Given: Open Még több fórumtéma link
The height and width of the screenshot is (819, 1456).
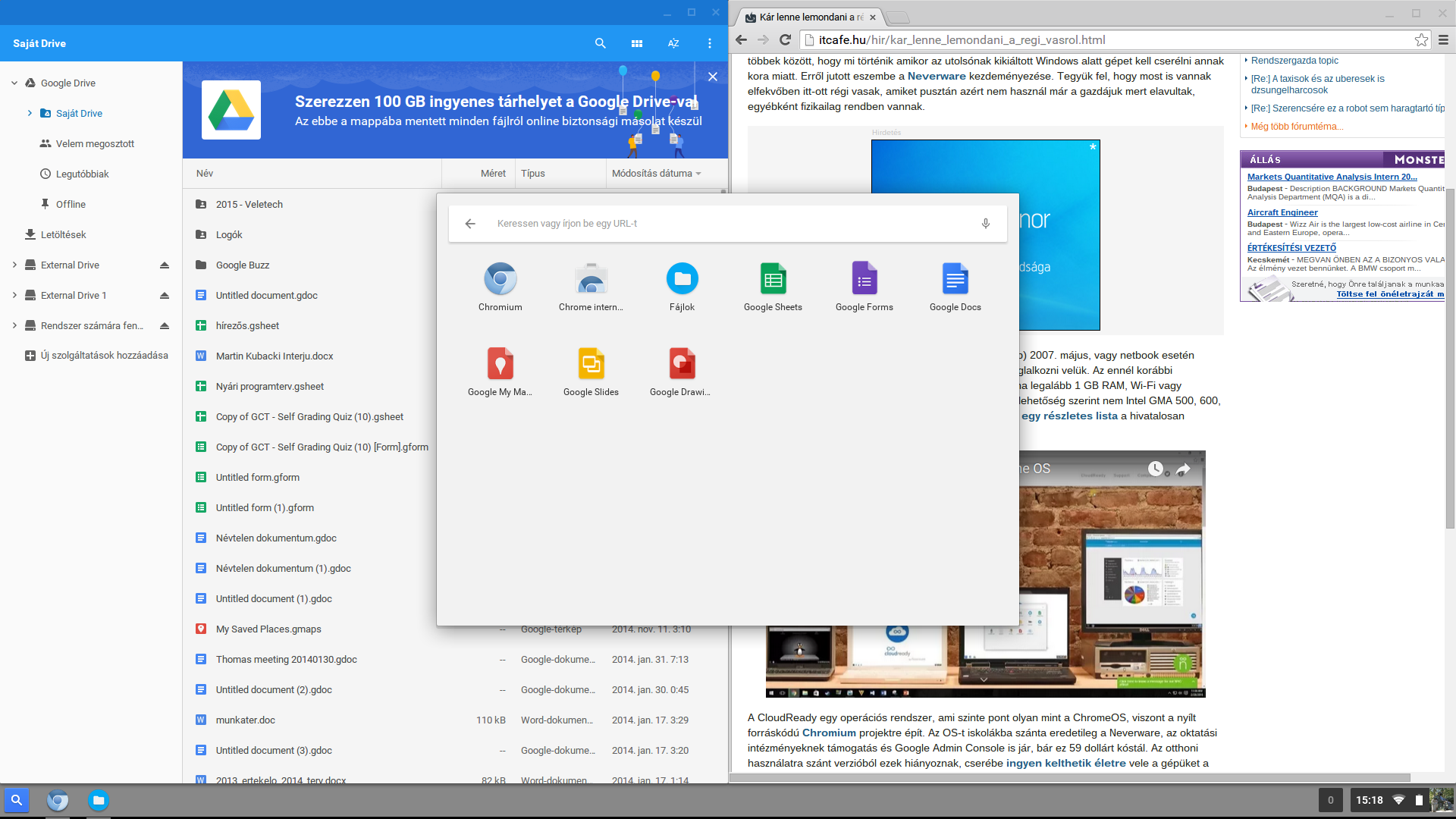Looking at the screenshot, I should pos(1297,127).
